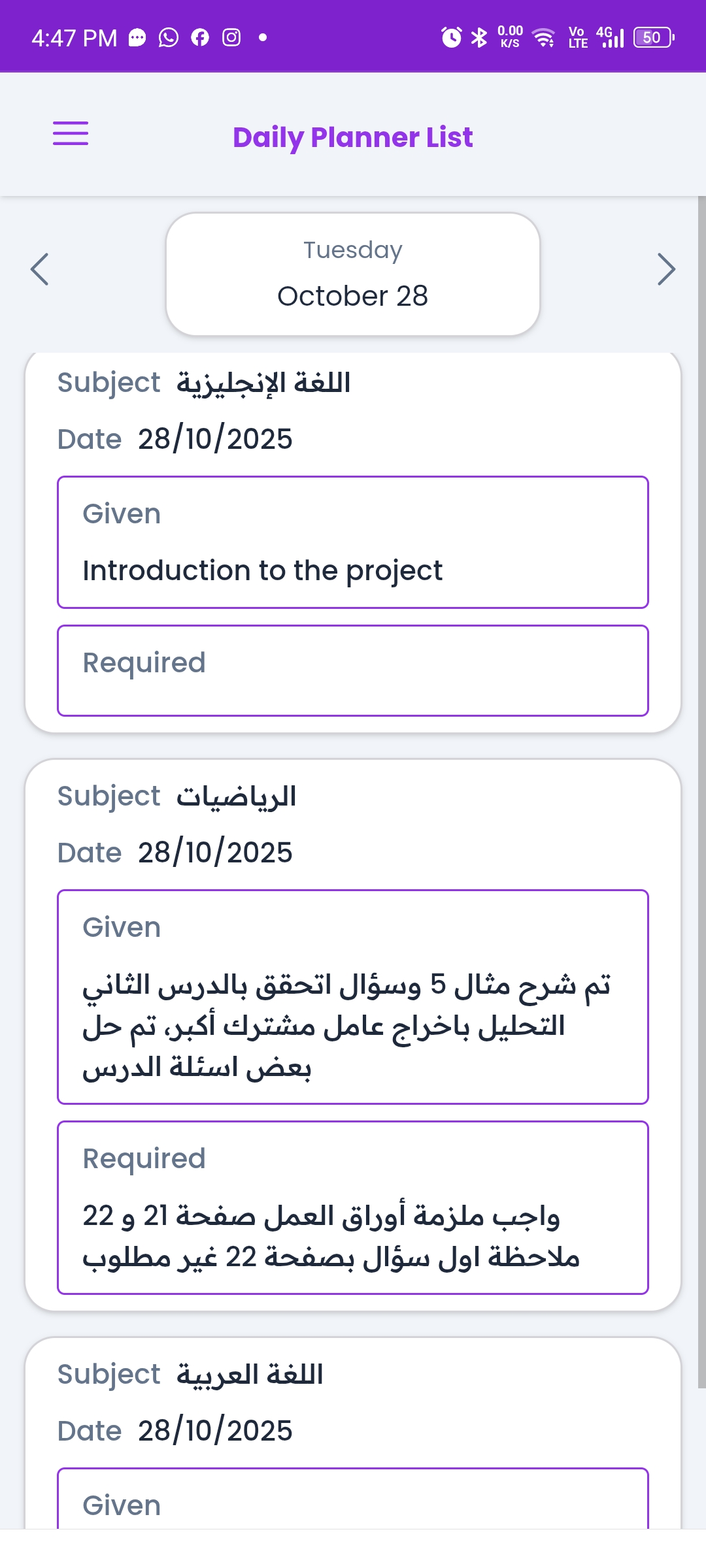Tap the alarm clock status icon
This screenshot has width=706, height=1568.
tap(451, 38)
